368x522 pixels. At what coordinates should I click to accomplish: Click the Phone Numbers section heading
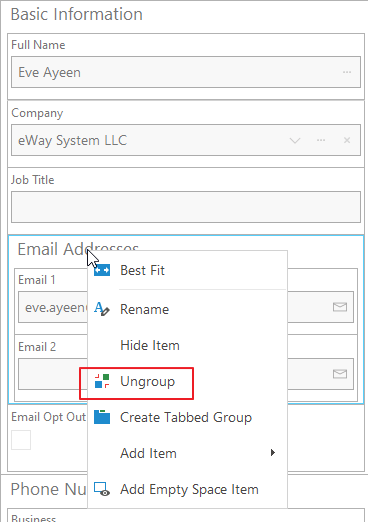(49, 489)
